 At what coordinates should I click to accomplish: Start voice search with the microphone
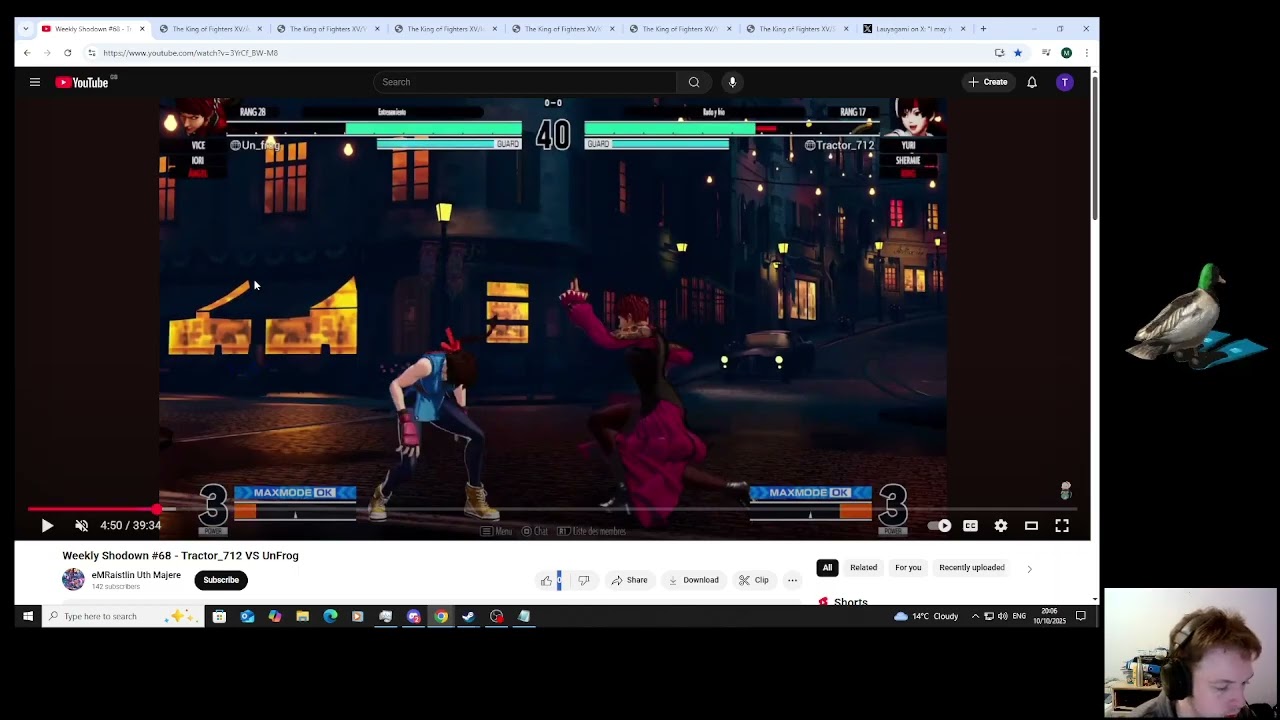point(732,82)
